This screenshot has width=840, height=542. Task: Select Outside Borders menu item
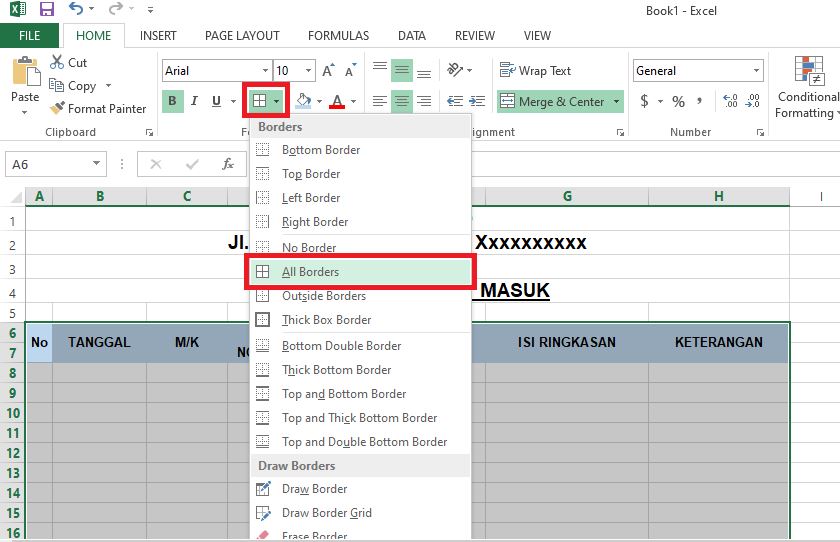click(360, 296)
